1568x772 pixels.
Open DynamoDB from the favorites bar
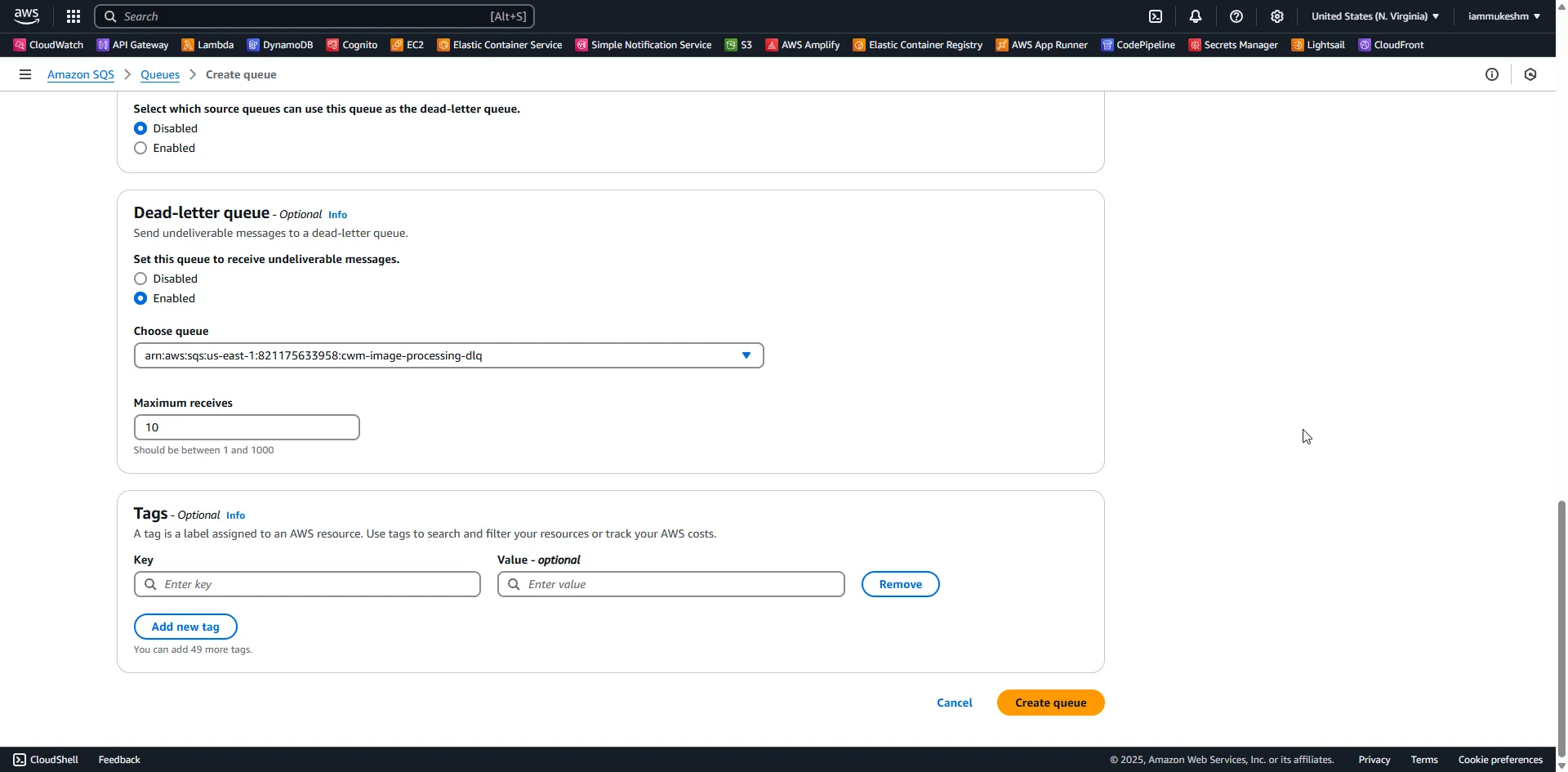[x=287, y=45]
